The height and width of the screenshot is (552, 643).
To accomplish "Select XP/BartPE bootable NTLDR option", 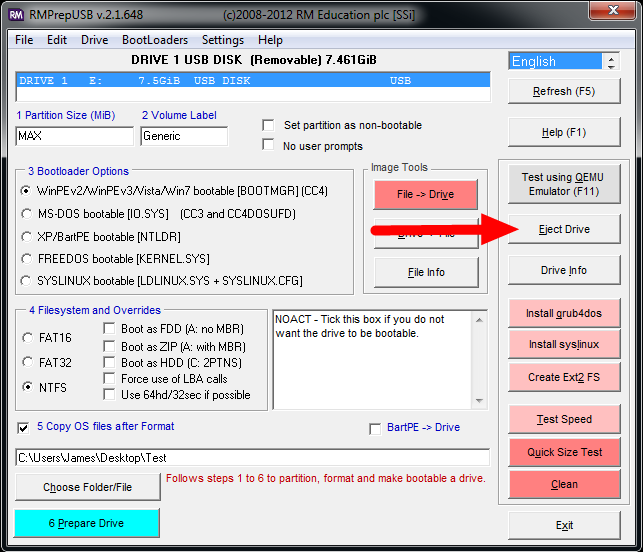I will point(26,237).
